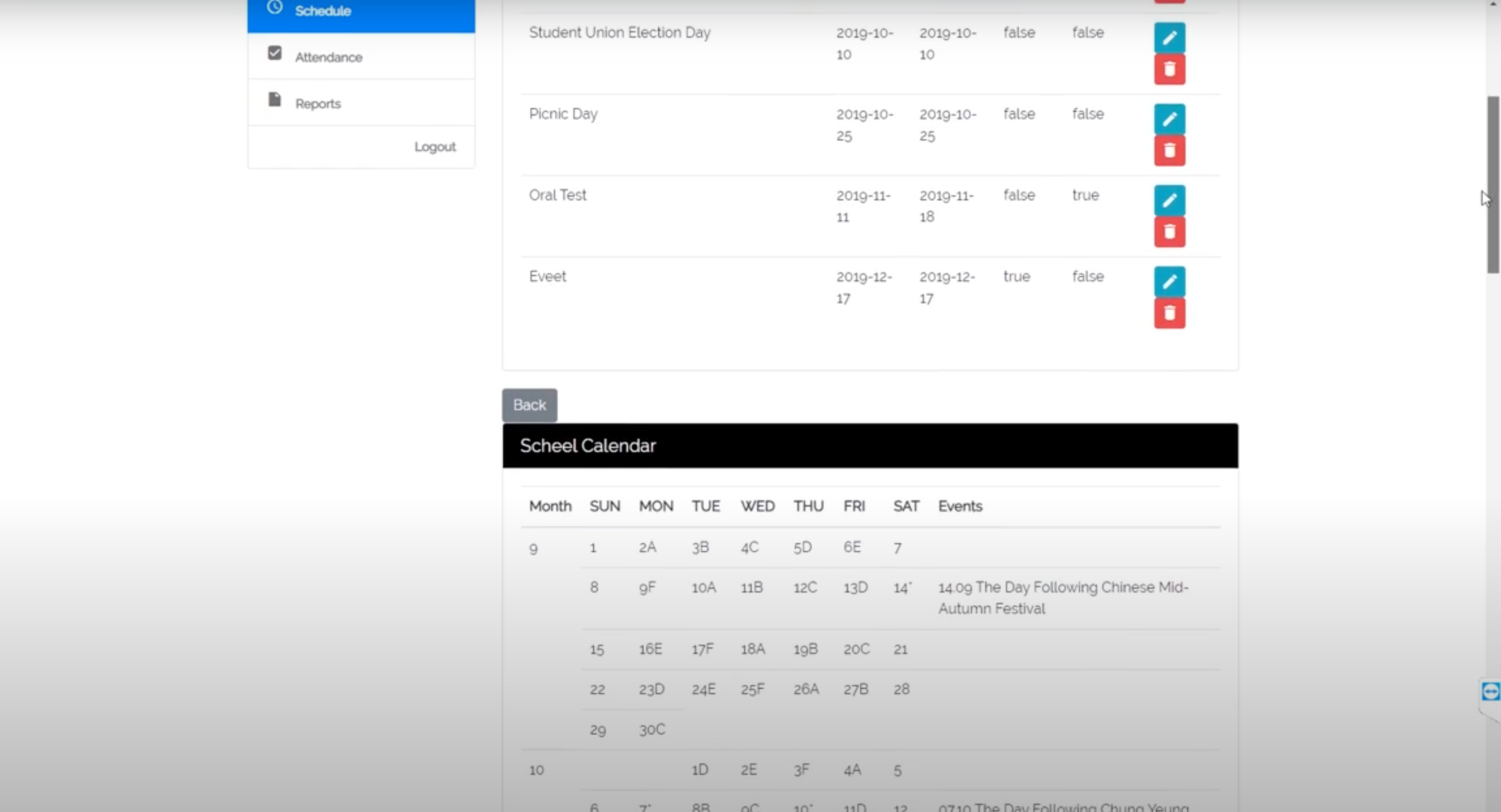Click the Logout link
The width and height of the screenshot is (1501, 812).
point(435,147)
